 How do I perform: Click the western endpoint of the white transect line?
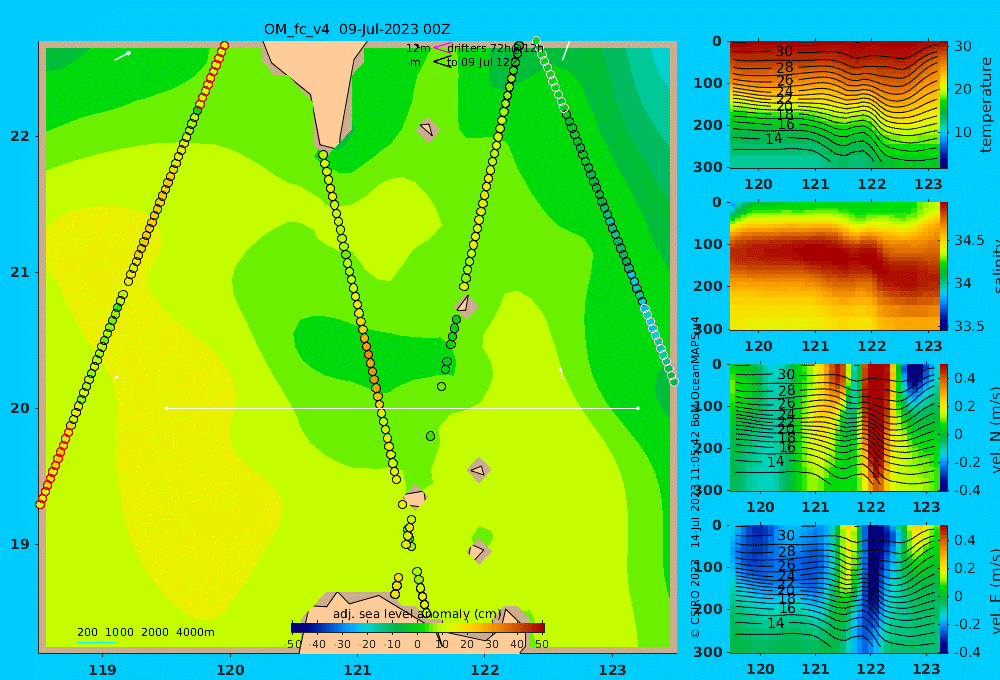point(167,408)
